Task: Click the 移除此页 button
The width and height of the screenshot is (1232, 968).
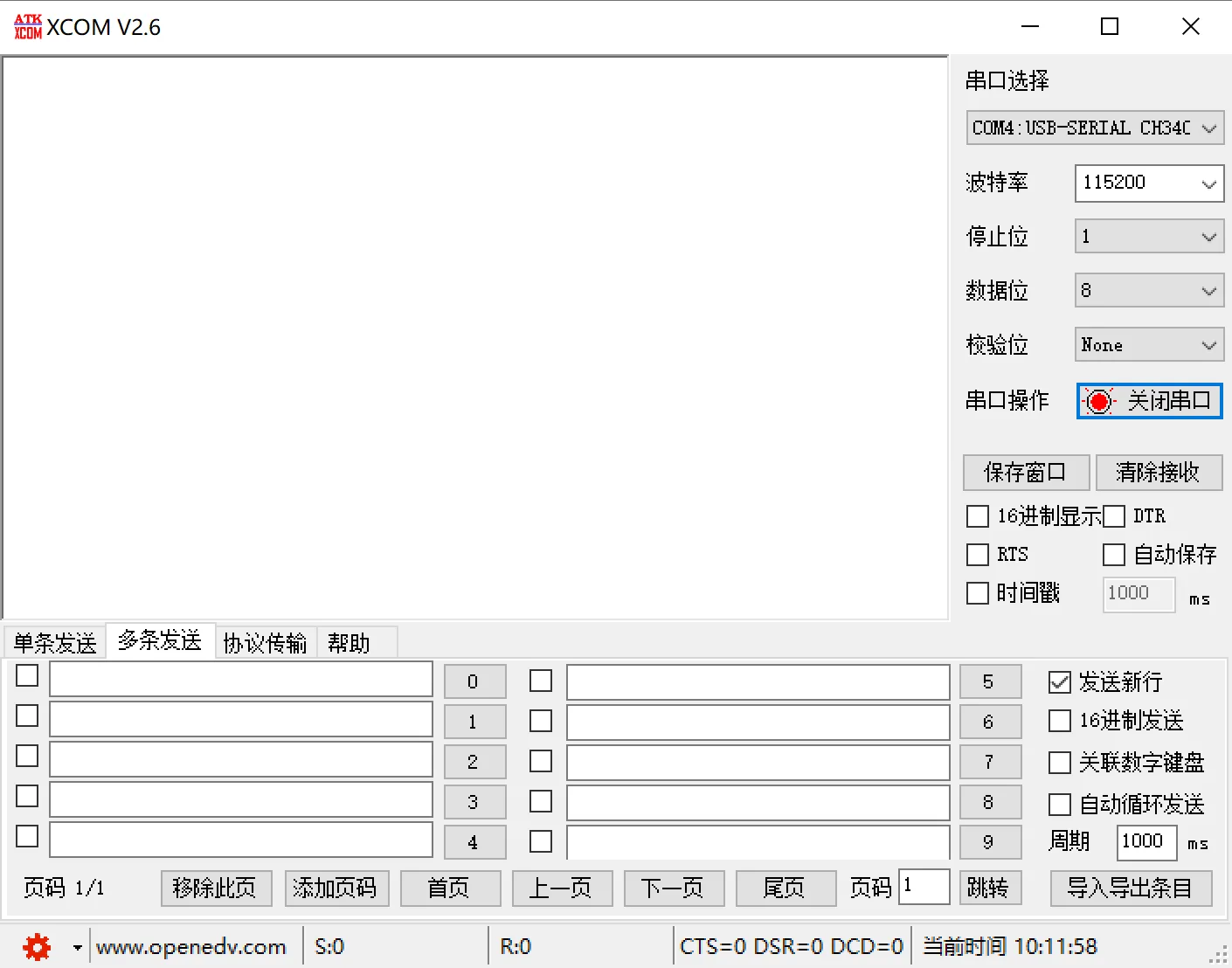Action: click(x=217, y=888)
